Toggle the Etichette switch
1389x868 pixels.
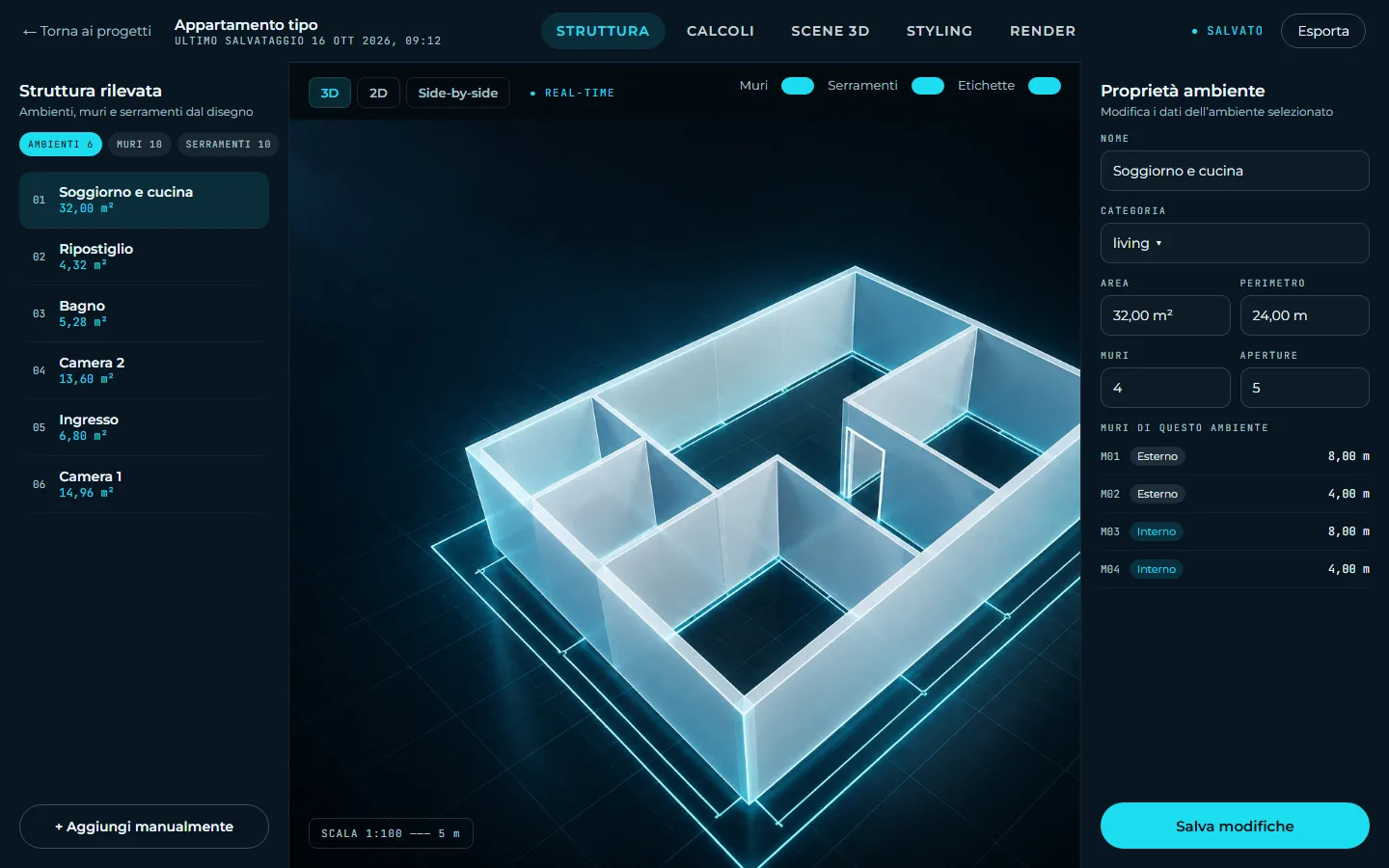click(1045, 86)
